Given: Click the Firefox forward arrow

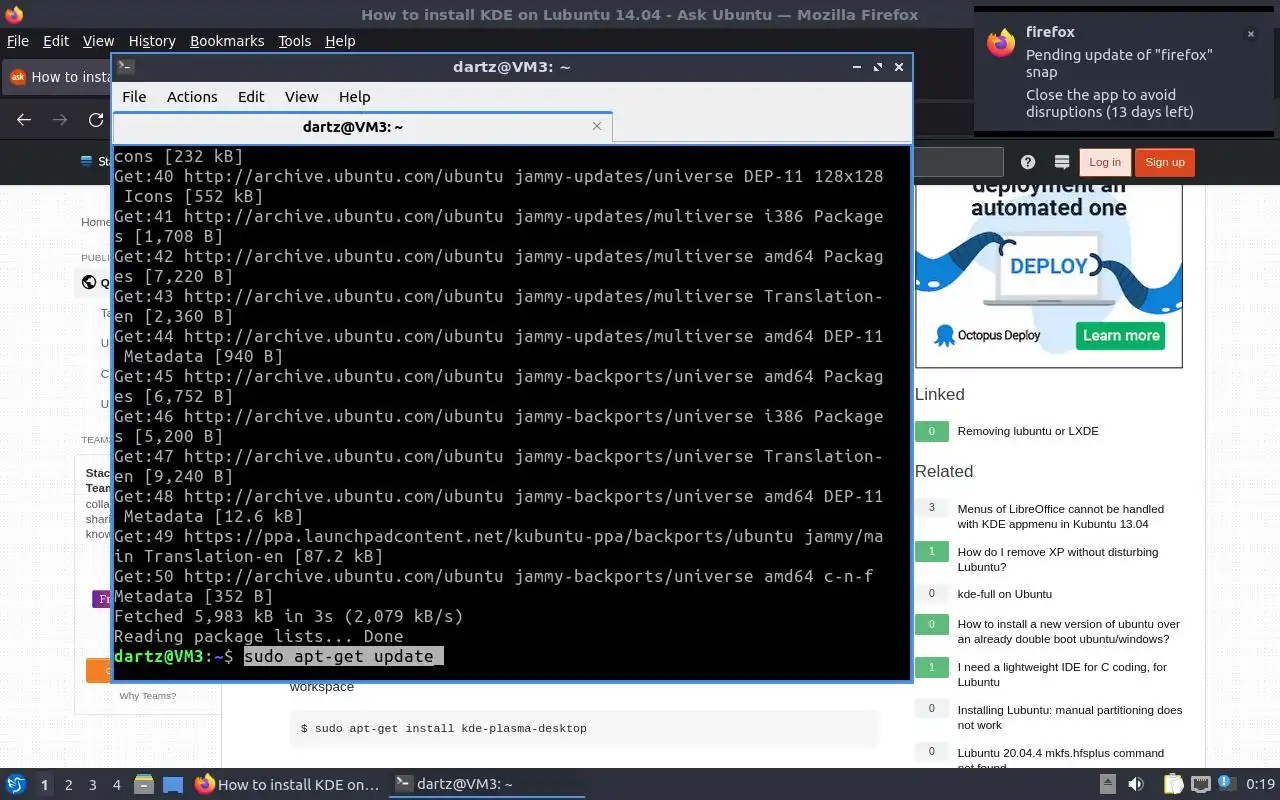Looking at the screenshot, I should tap(60, 120).
